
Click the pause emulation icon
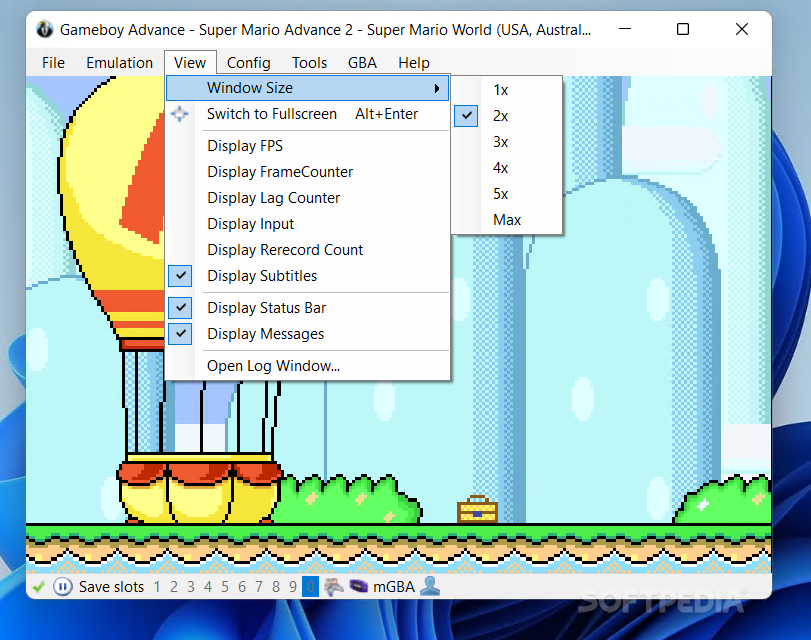[x=63, y=587]
